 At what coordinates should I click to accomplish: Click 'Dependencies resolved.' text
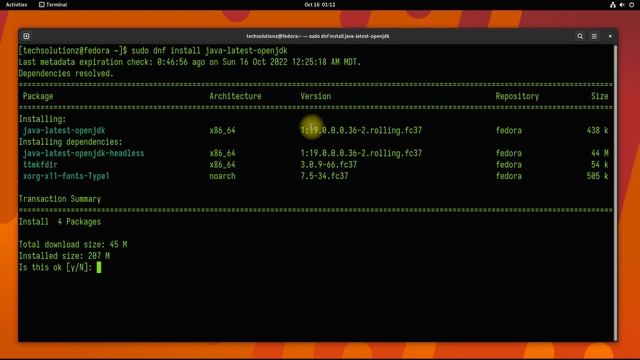click(66, 73)
